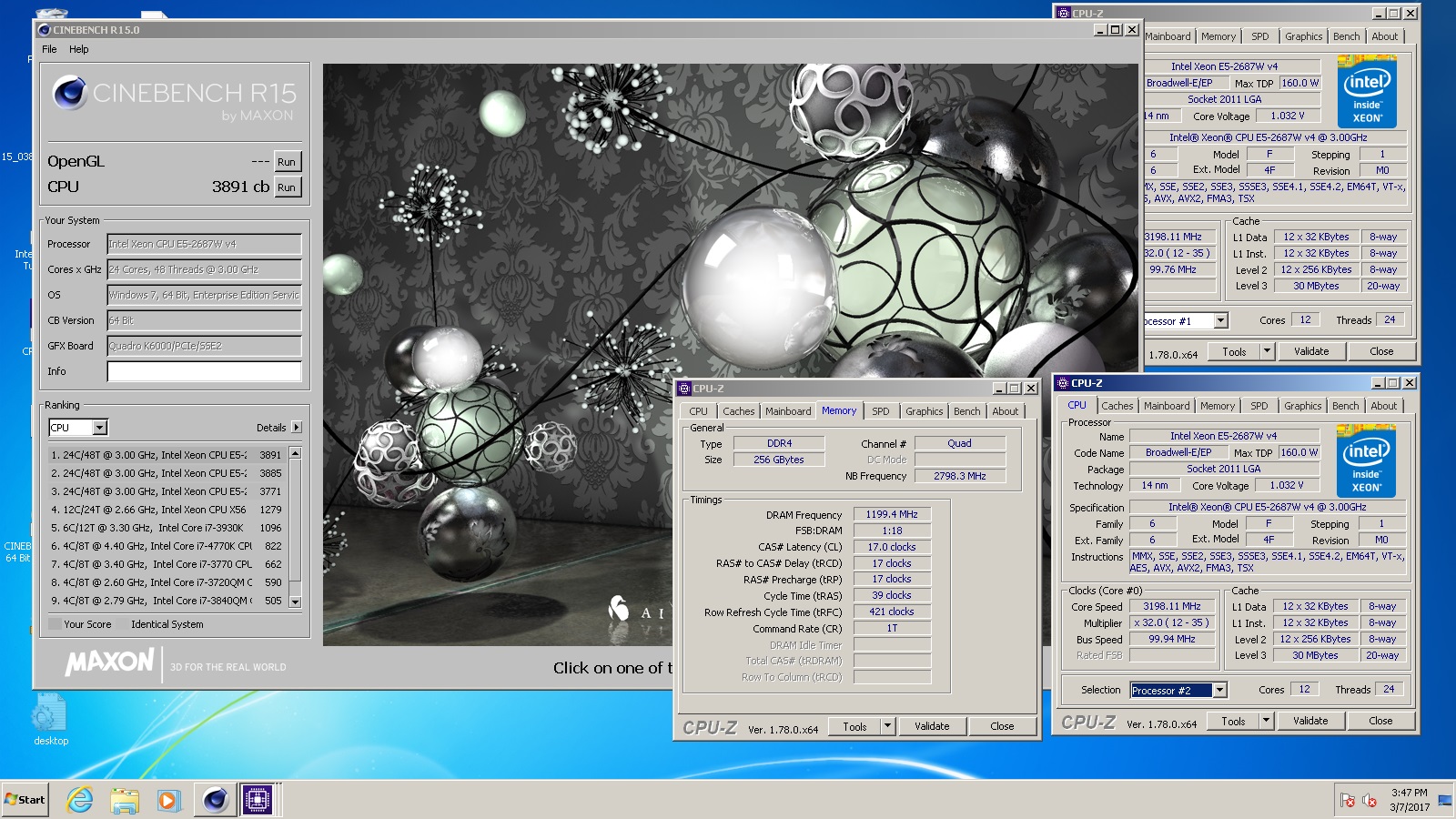Select the 'desktop' shortcut icon on the desktop
Screen dimensions: 1456x819
pos(50,719)
